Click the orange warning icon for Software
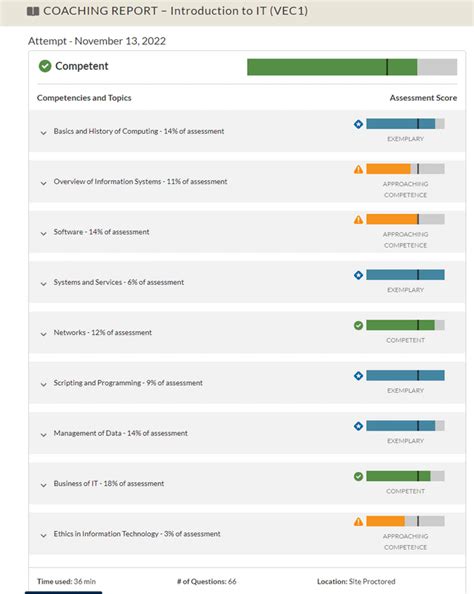 point(358,219)
